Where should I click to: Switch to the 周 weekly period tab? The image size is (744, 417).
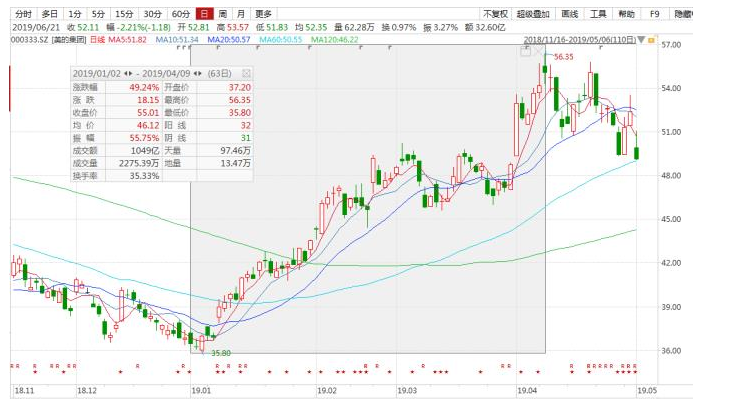click(222, 15)
